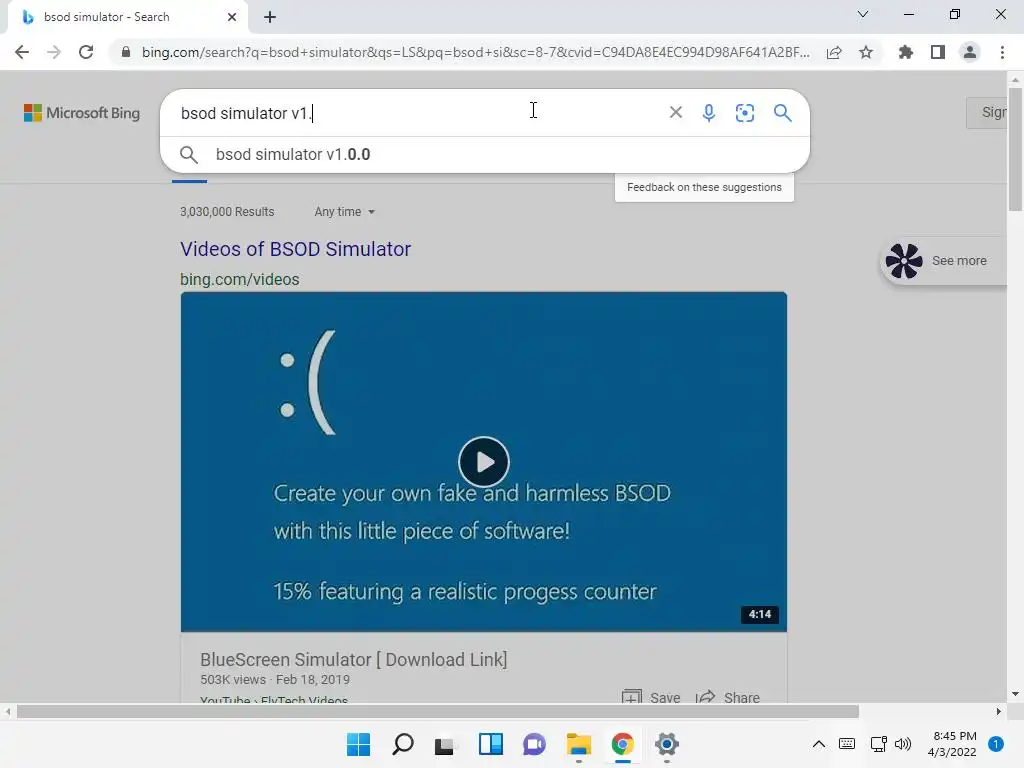Open Task View from taskbar
This screenshot has width=1024, height=768.
click(x=445, y=744)
